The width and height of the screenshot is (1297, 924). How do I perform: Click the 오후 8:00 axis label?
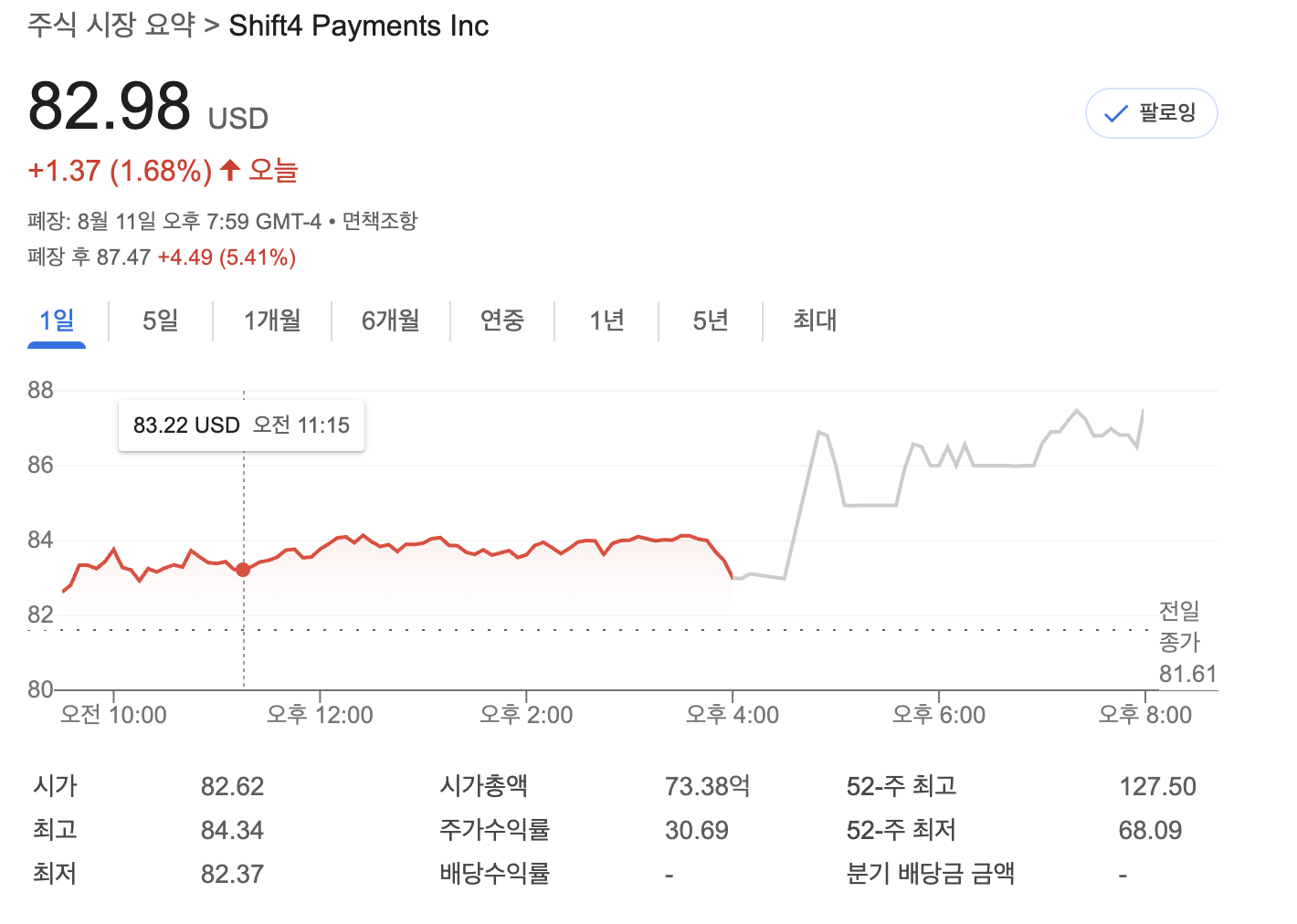click(x=1145, y=715)
